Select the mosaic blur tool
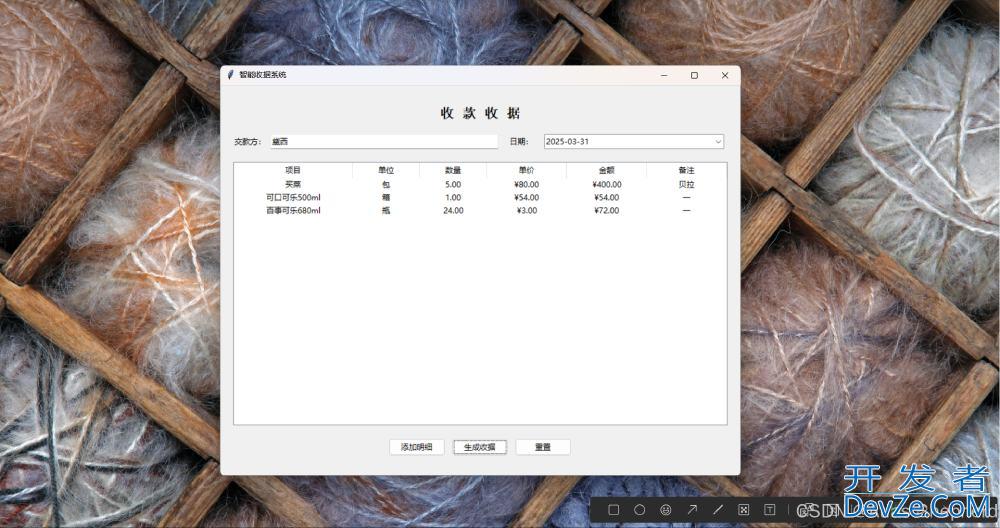This screenshot has width=1000, height=528. pos(744,510)
